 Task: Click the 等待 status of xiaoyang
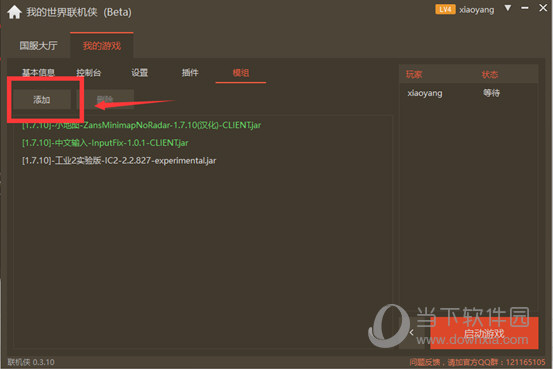click(x=491, y=93)
